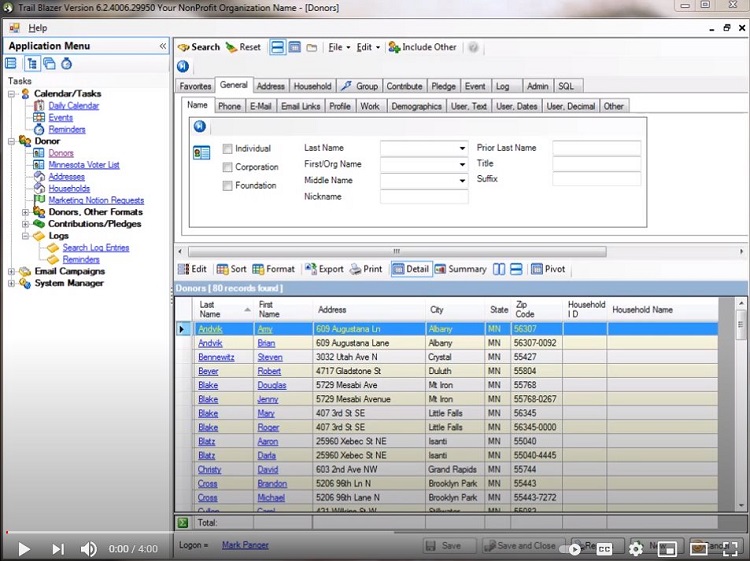The height and width of the screenshot is (561, 750).
Task: Expand the Email Campaigns tree node
Action: pos(12,271)
